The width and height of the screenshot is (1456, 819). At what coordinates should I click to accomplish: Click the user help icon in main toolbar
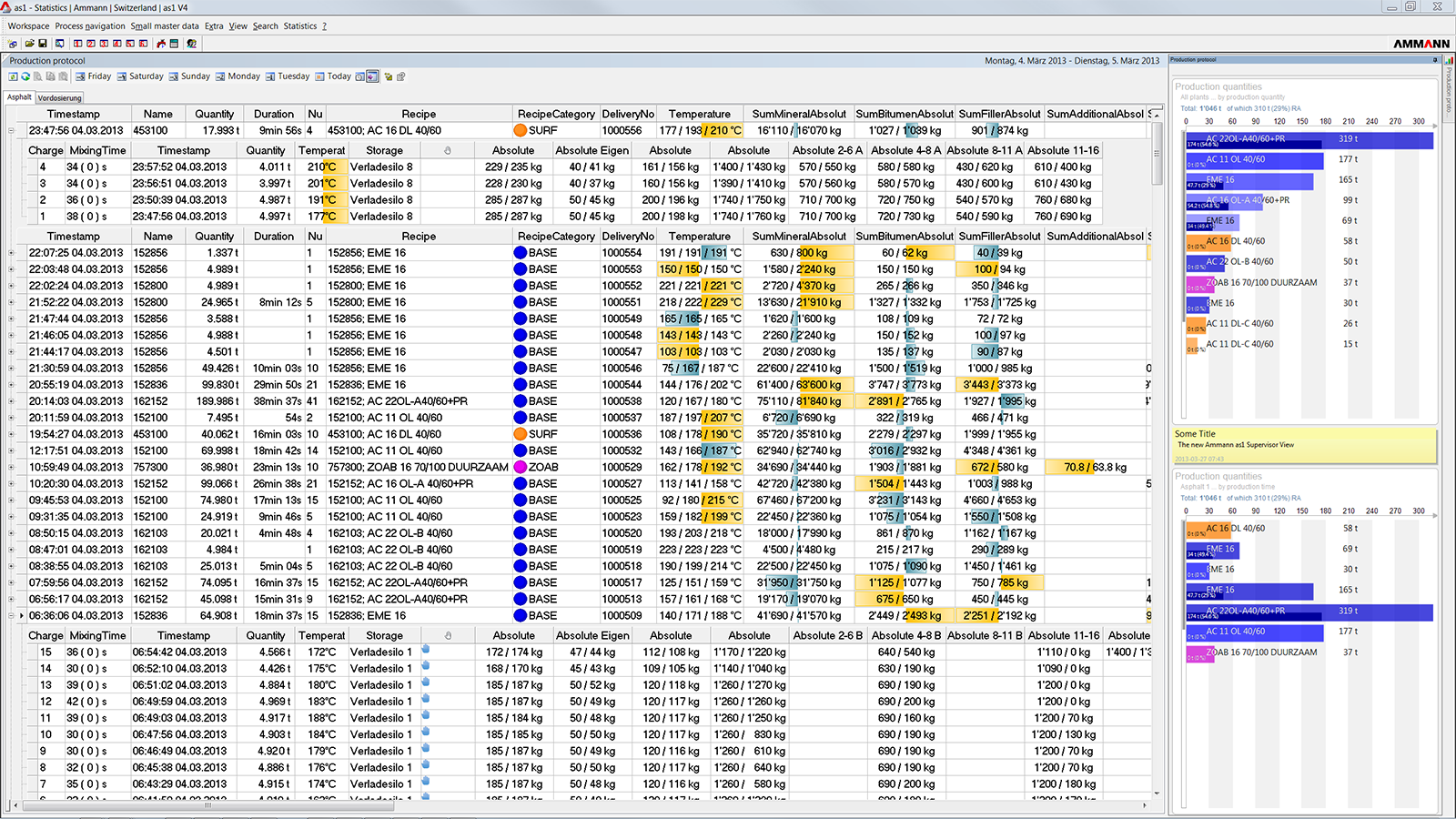pos(192,44)
